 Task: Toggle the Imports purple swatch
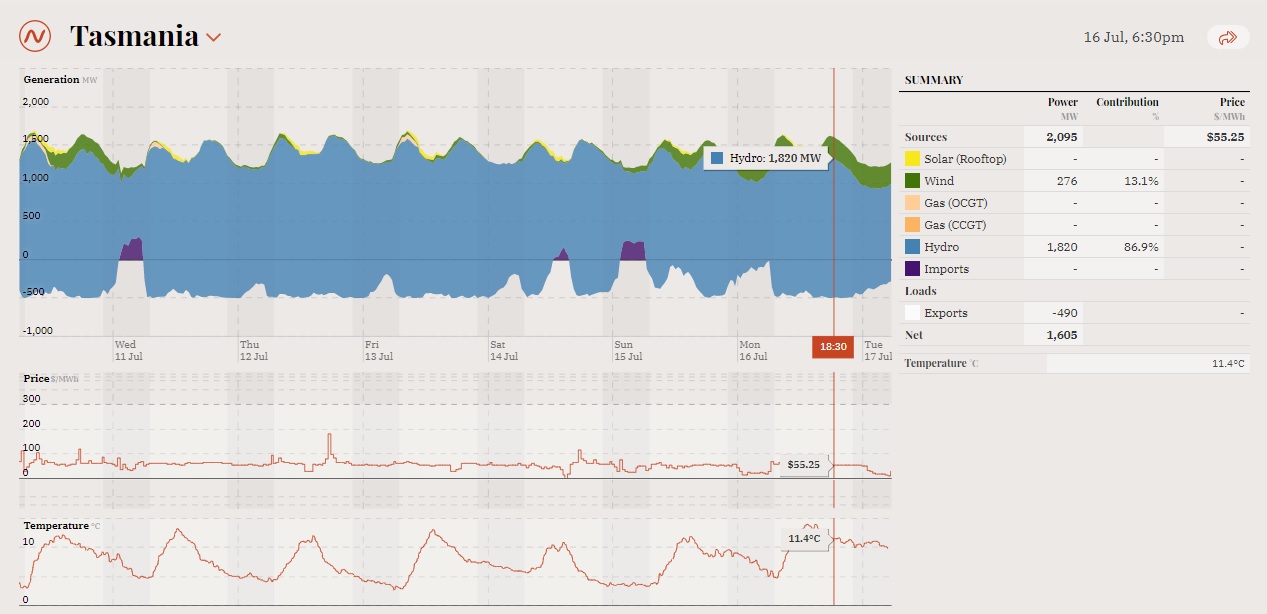click(912, 269)
